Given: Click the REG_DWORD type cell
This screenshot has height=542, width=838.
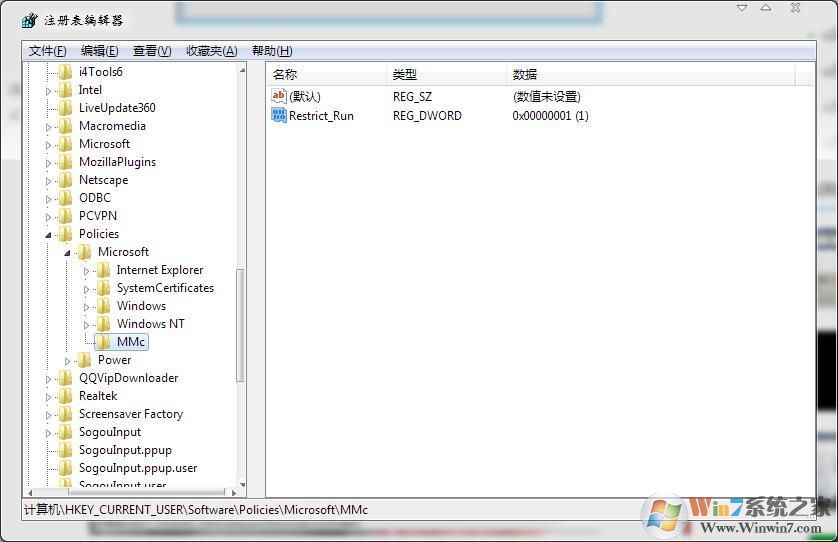Looking at the screenshot, I should (427, 115).
